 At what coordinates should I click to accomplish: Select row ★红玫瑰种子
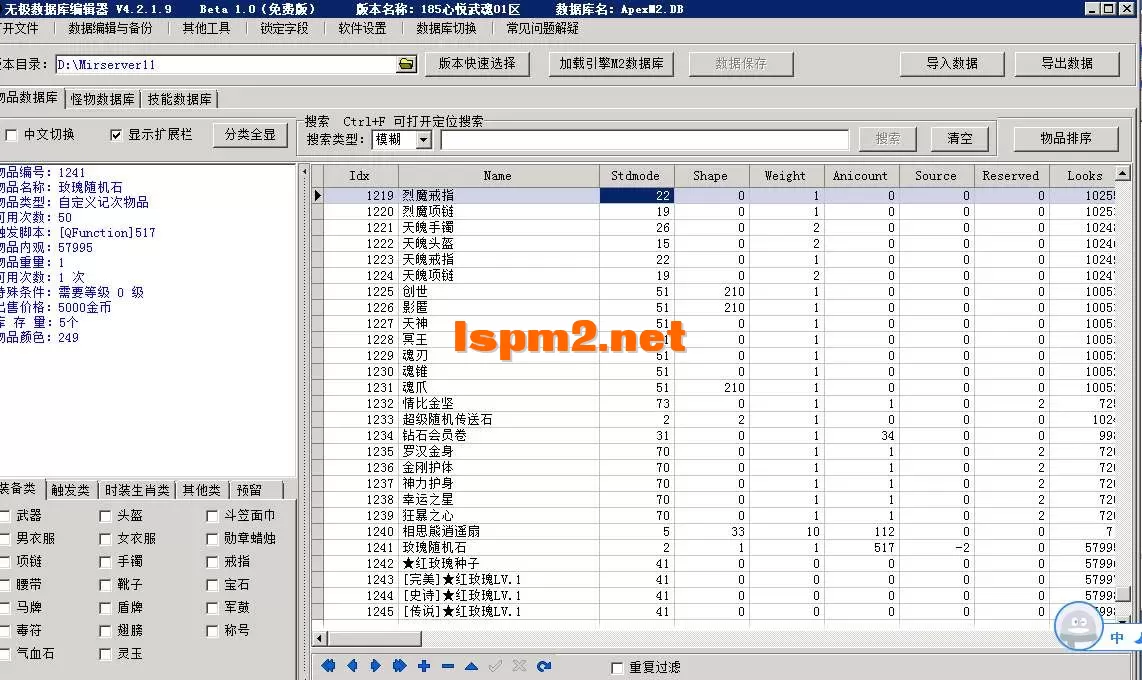(714, 564)
